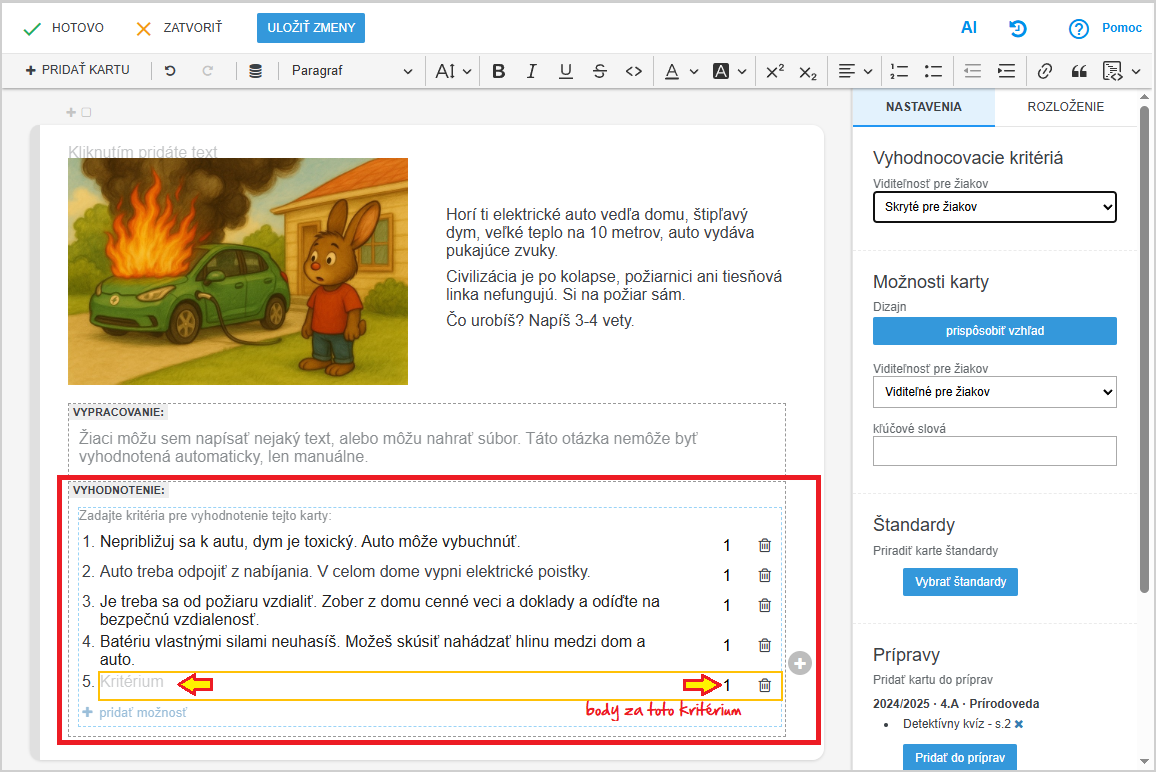Open the version history icon
Viewport: 1156px width, 772px height.
pos(1017,28)
